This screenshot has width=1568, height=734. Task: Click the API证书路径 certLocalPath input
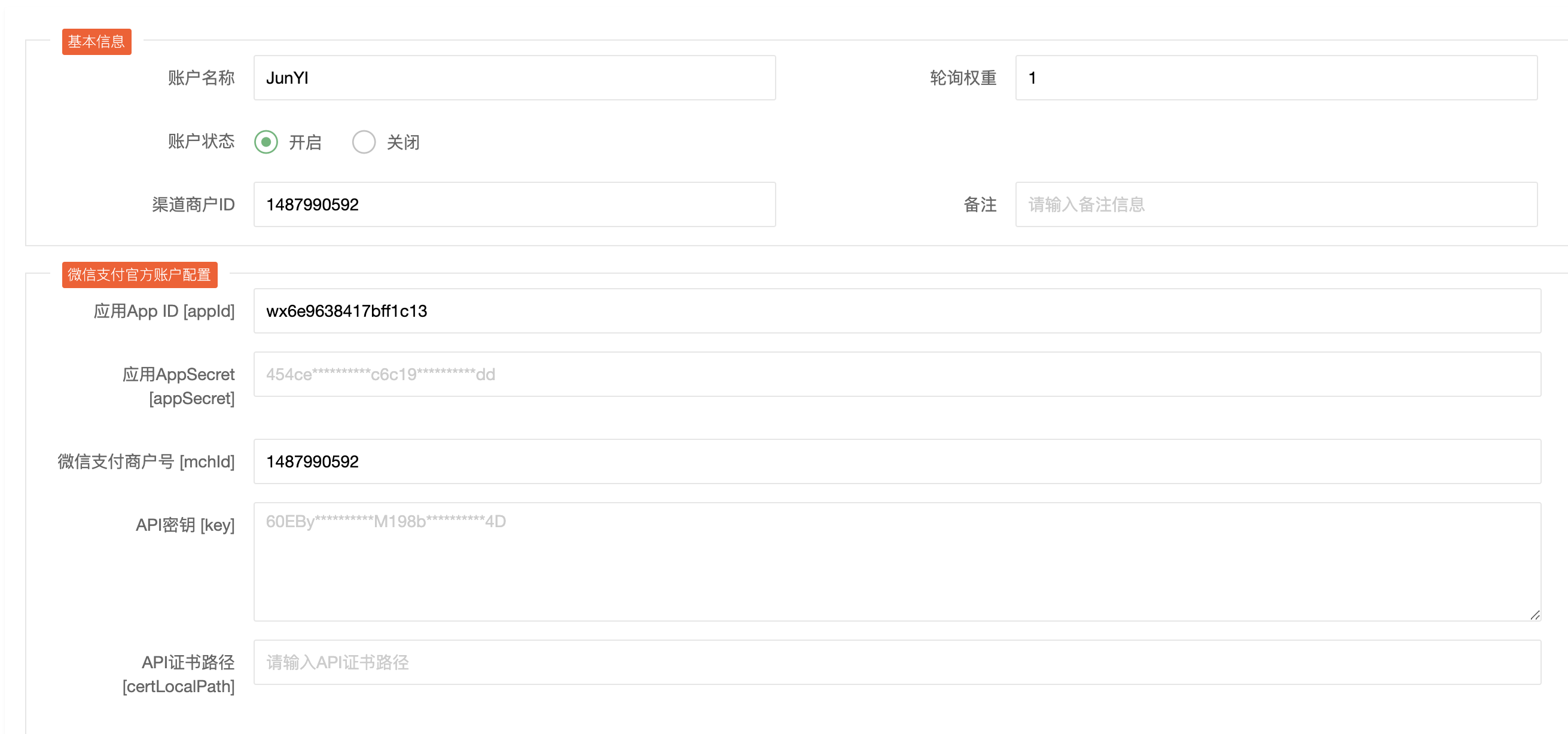click(896, 662)
